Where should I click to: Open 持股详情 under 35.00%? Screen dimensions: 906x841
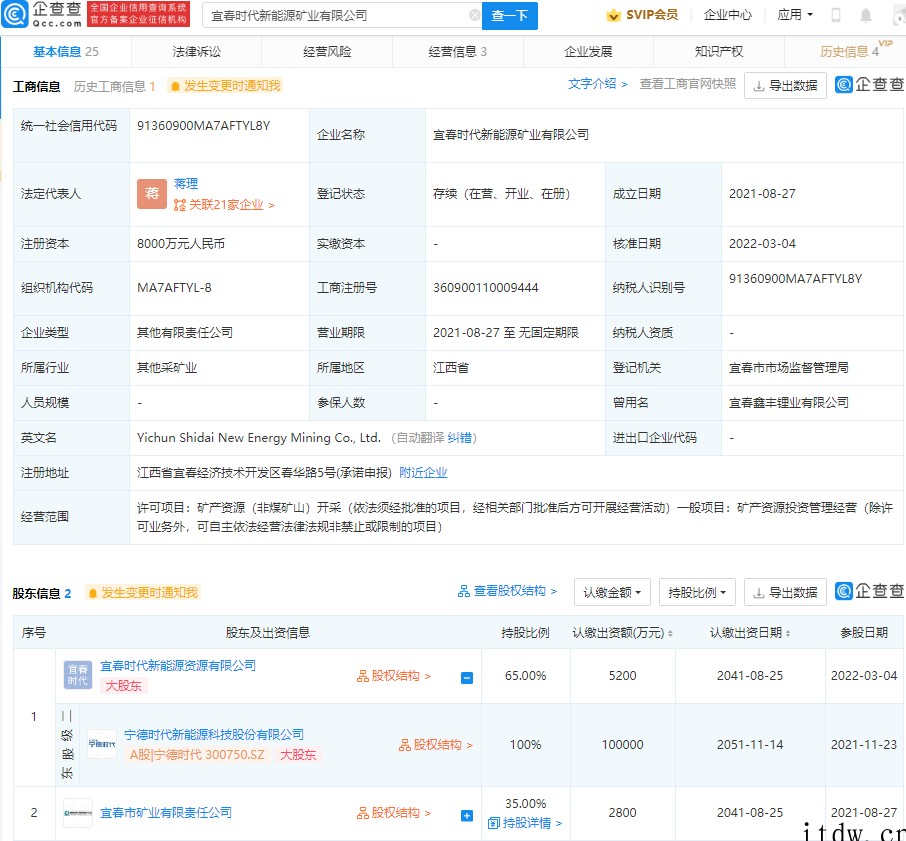tap(525, 823)
